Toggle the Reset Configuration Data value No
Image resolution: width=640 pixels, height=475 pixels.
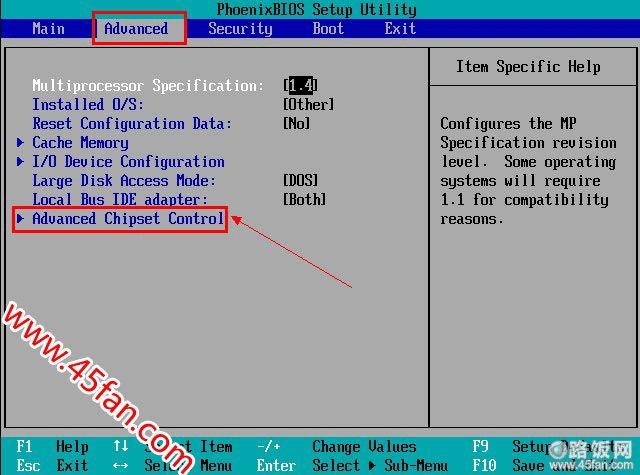coord(297,124)
